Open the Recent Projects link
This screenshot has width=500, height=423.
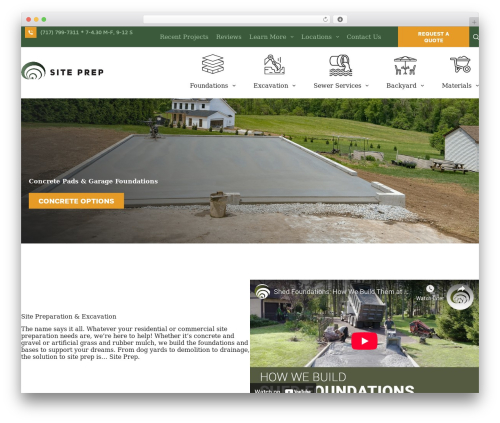tap(184, 37)
